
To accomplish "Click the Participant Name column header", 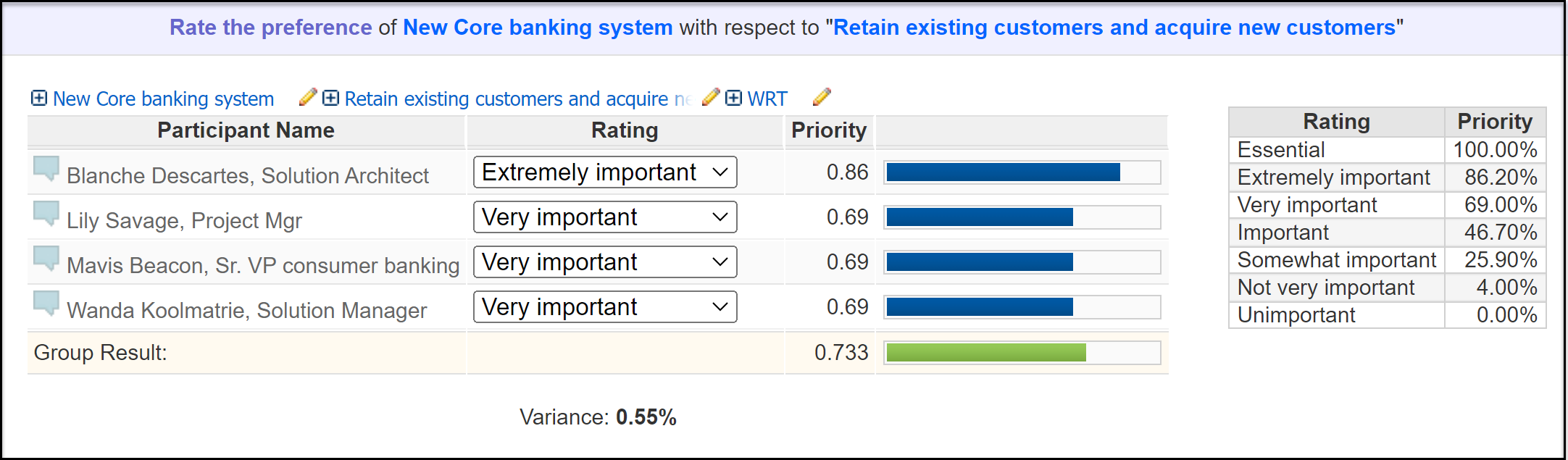I will pos(246,130).
